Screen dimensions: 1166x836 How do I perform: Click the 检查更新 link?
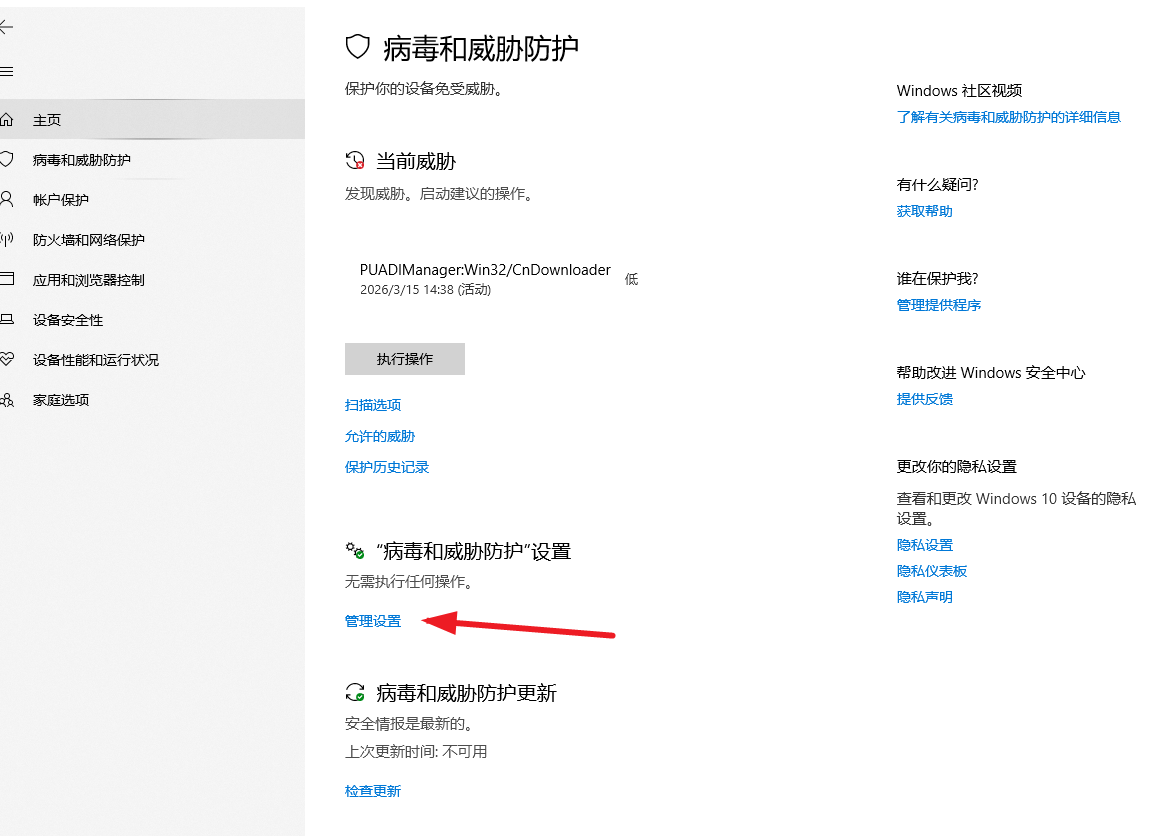(x=373, y=791)
